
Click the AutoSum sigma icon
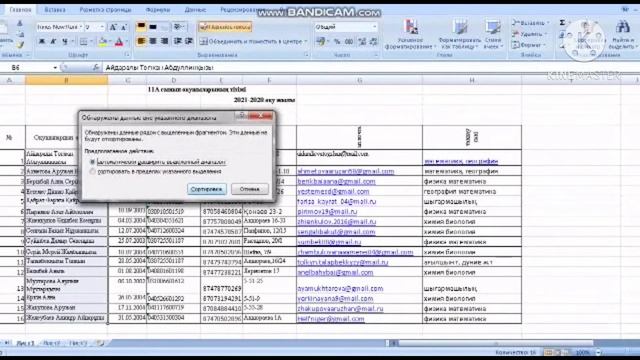[x=562, y=23]
